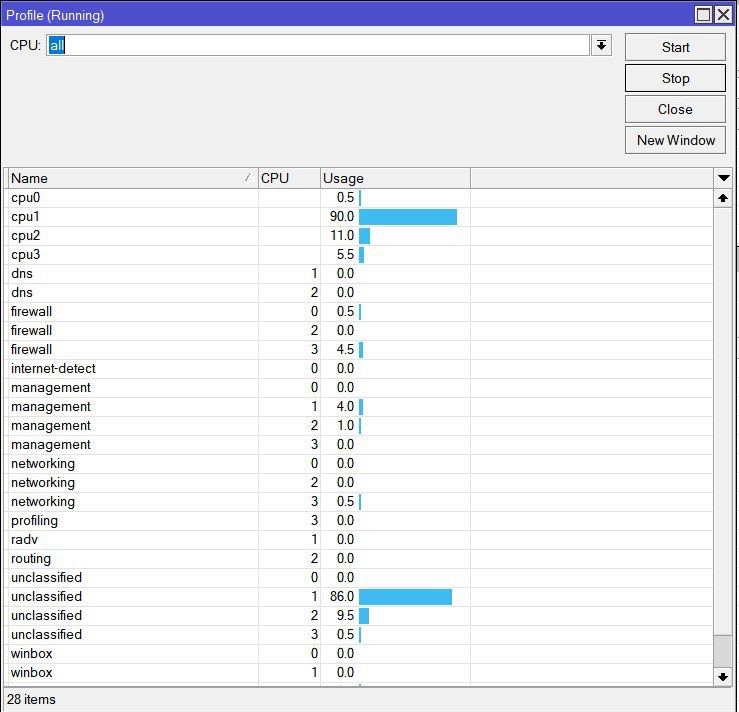This screenshot has height=712, width=739.
Task: Select the cpu0 row
Action: point(361,198)
